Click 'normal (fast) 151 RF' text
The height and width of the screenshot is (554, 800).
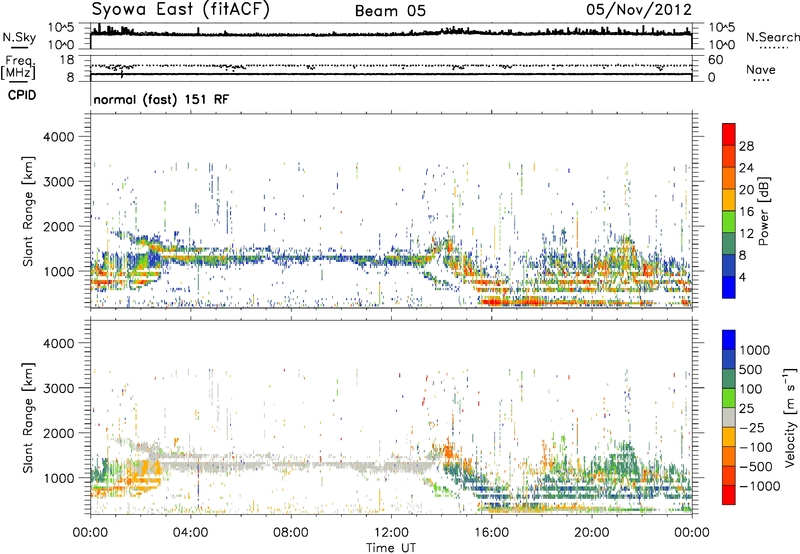point(161,99)
